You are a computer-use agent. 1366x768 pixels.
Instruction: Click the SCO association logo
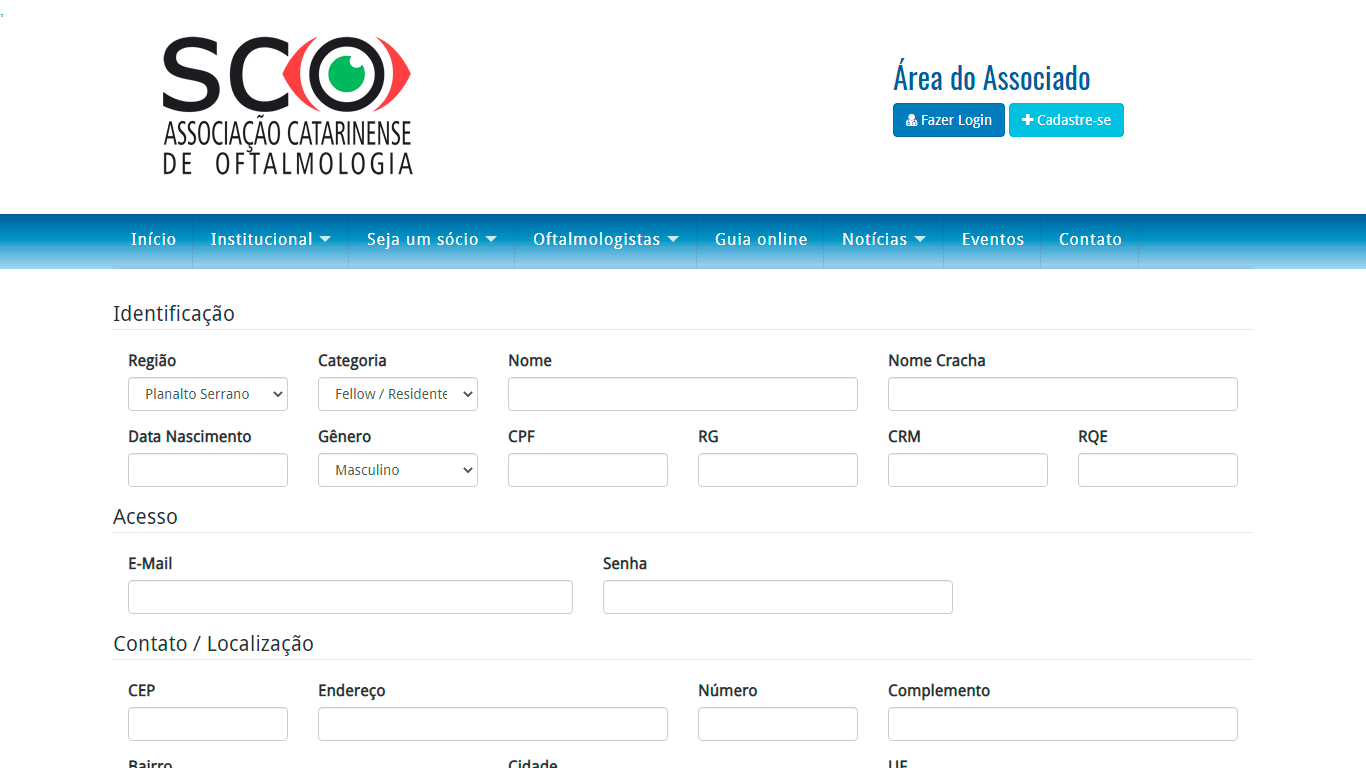pos(287,106)
